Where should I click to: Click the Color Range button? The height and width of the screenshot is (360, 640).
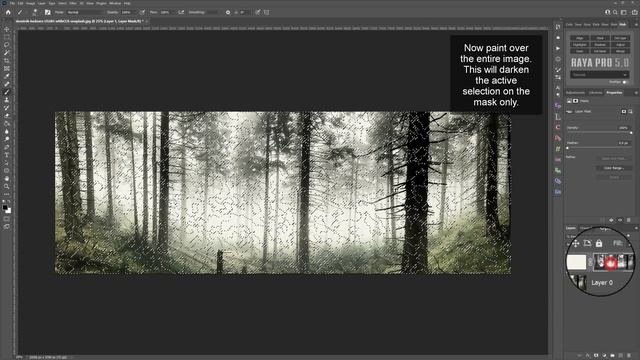pyautogui.click(x=614, y=168)
